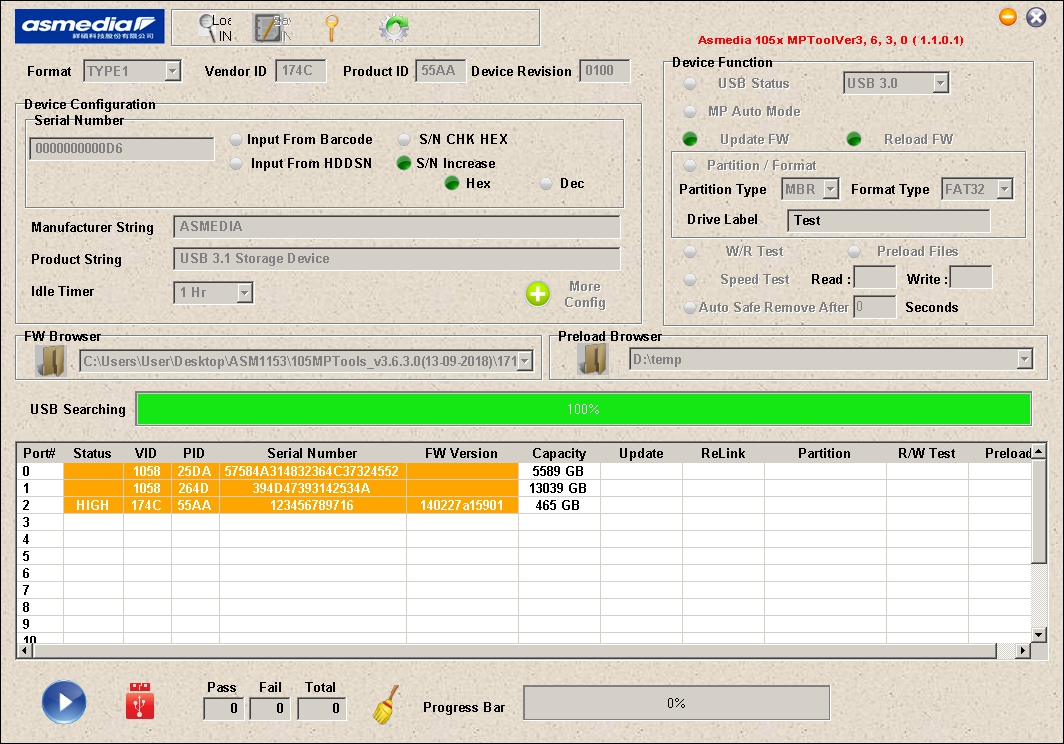Toggle Reload FW option
Screen dimensions: 1064x744
click(x=854, y=139)
